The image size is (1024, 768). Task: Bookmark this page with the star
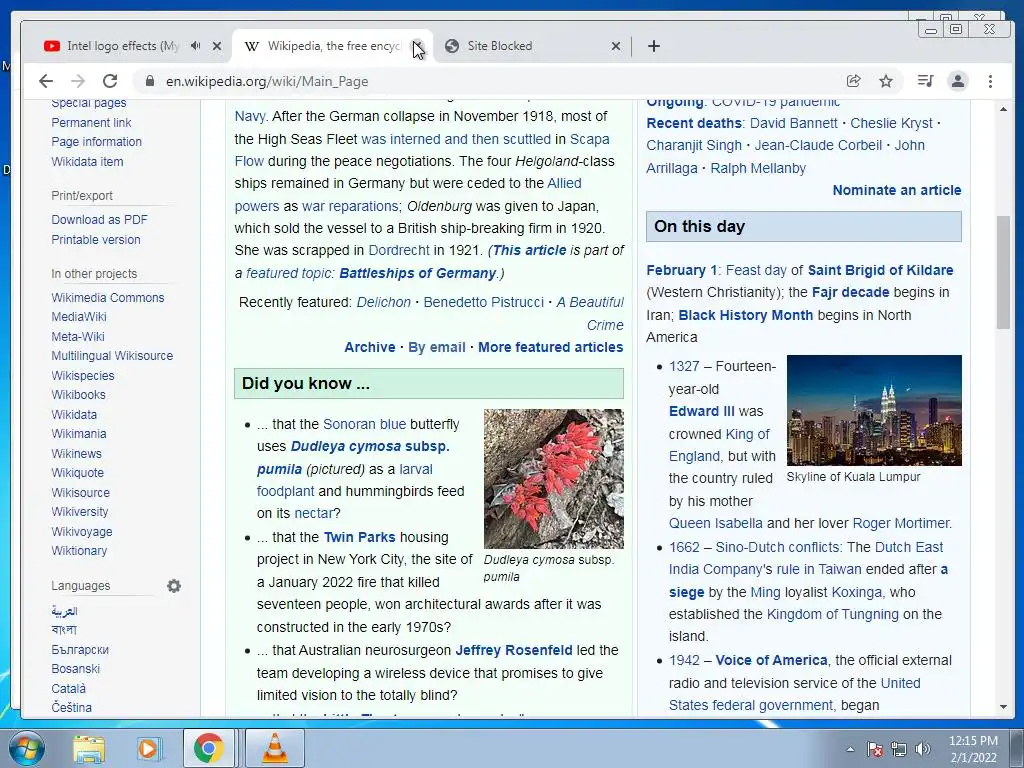pyautogui.click(x=886, y=81)
